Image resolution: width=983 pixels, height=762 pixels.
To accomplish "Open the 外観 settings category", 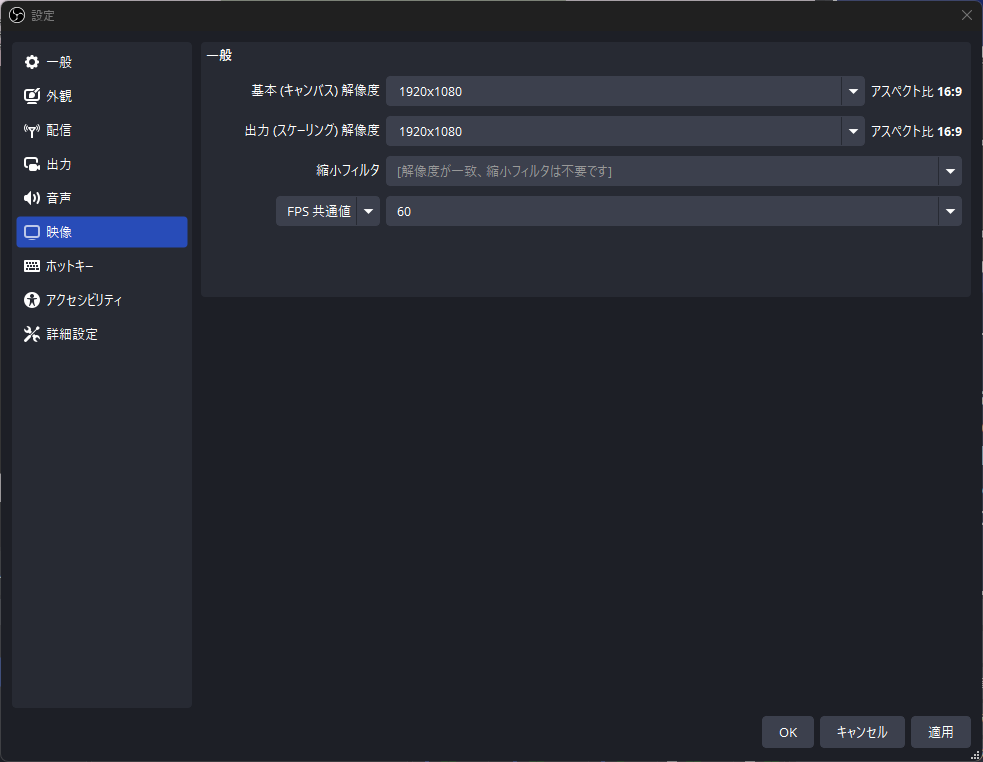I will click(102, 96).
